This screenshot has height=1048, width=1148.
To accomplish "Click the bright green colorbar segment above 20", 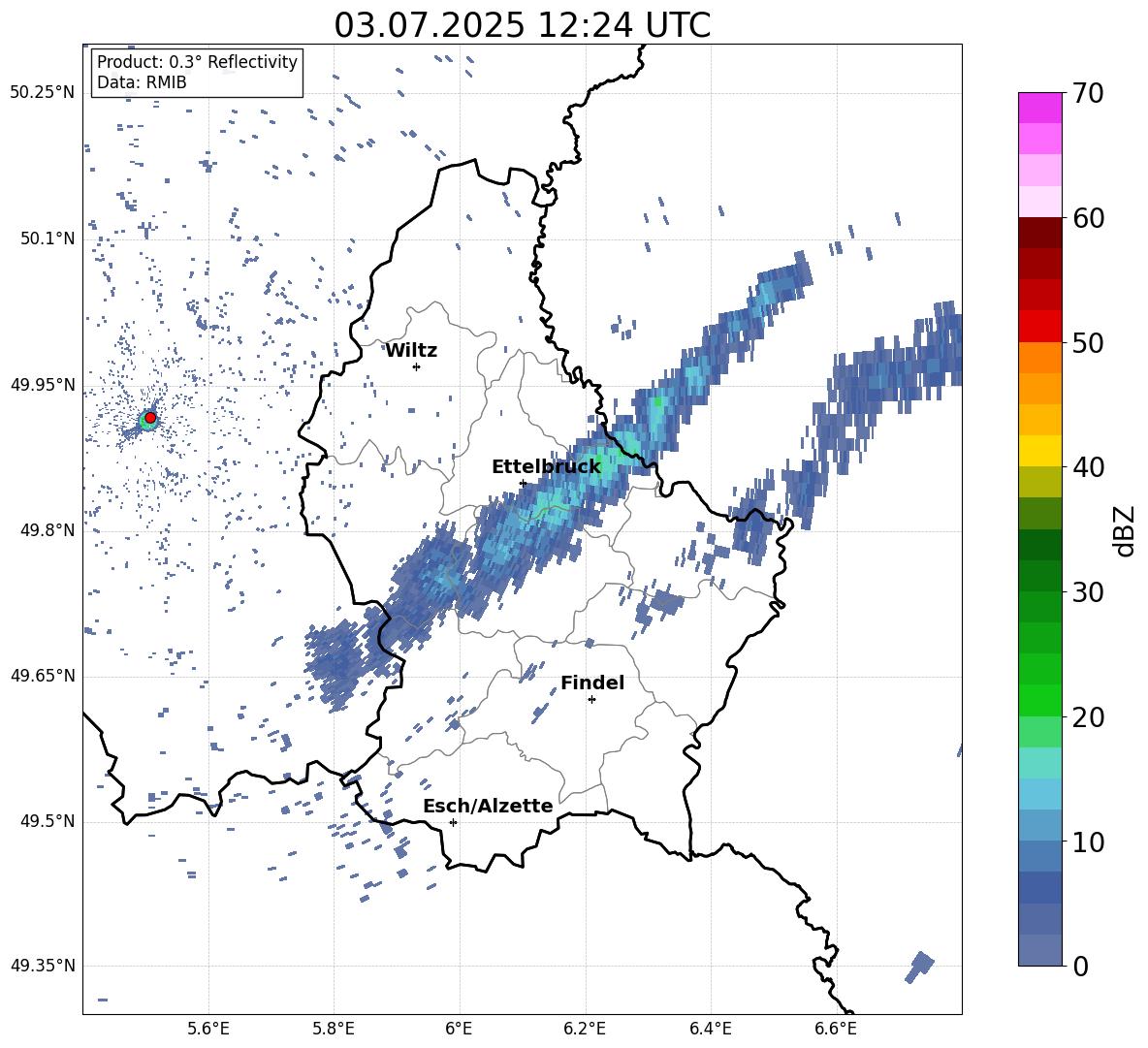I will tap(1039, 700).
